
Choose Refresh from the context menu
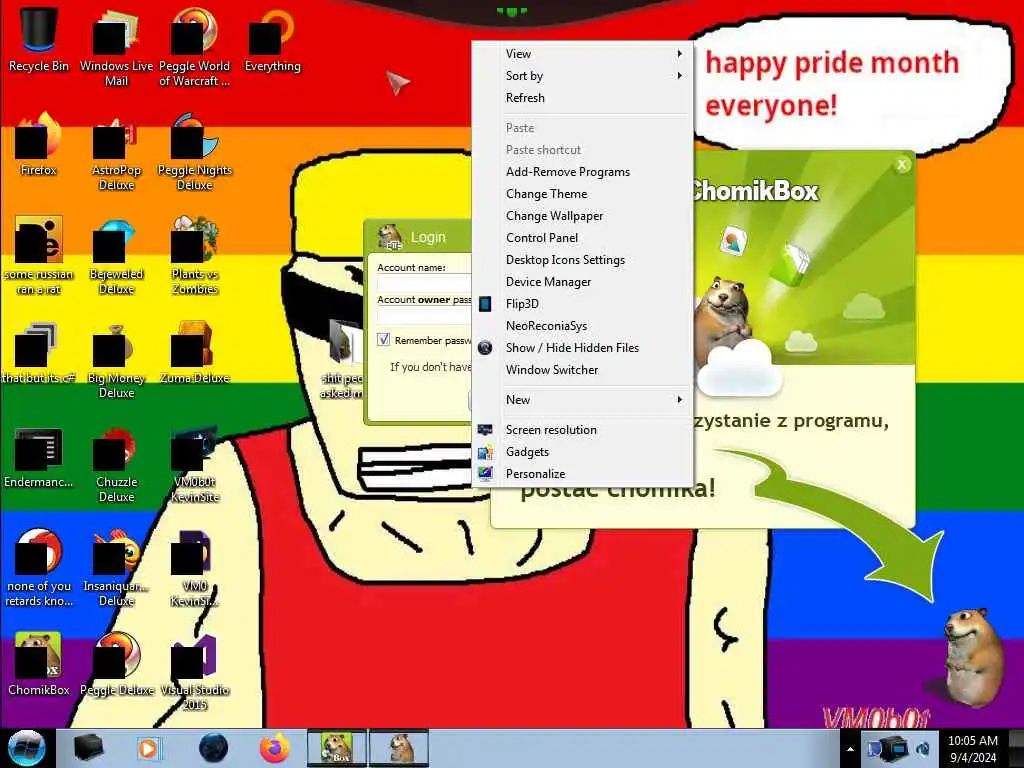tap(582, 98)
